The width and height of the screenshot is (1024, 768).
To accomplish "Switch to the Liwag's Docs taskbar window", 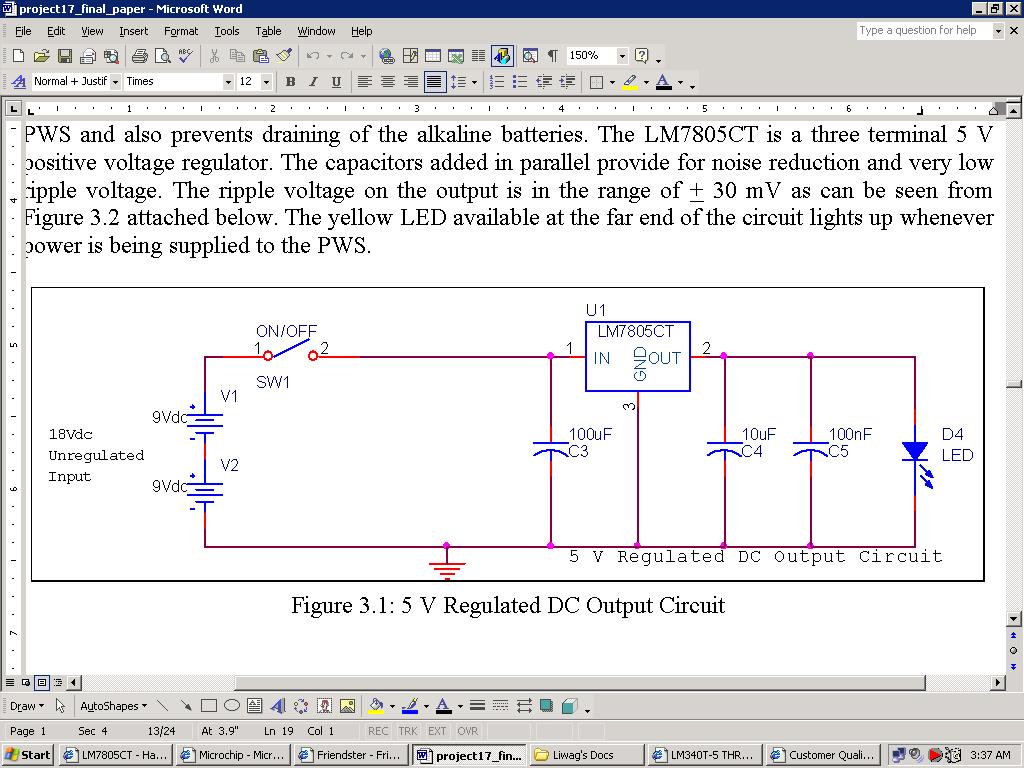I will pyautogui.click(x=586, y=755).
